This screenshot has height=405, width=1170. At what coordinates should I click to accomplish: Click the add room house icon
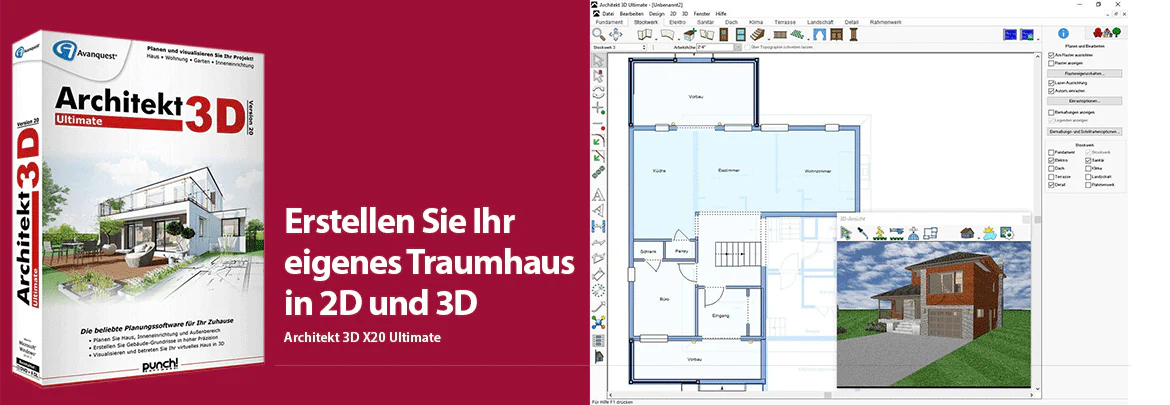coord(690,34)
